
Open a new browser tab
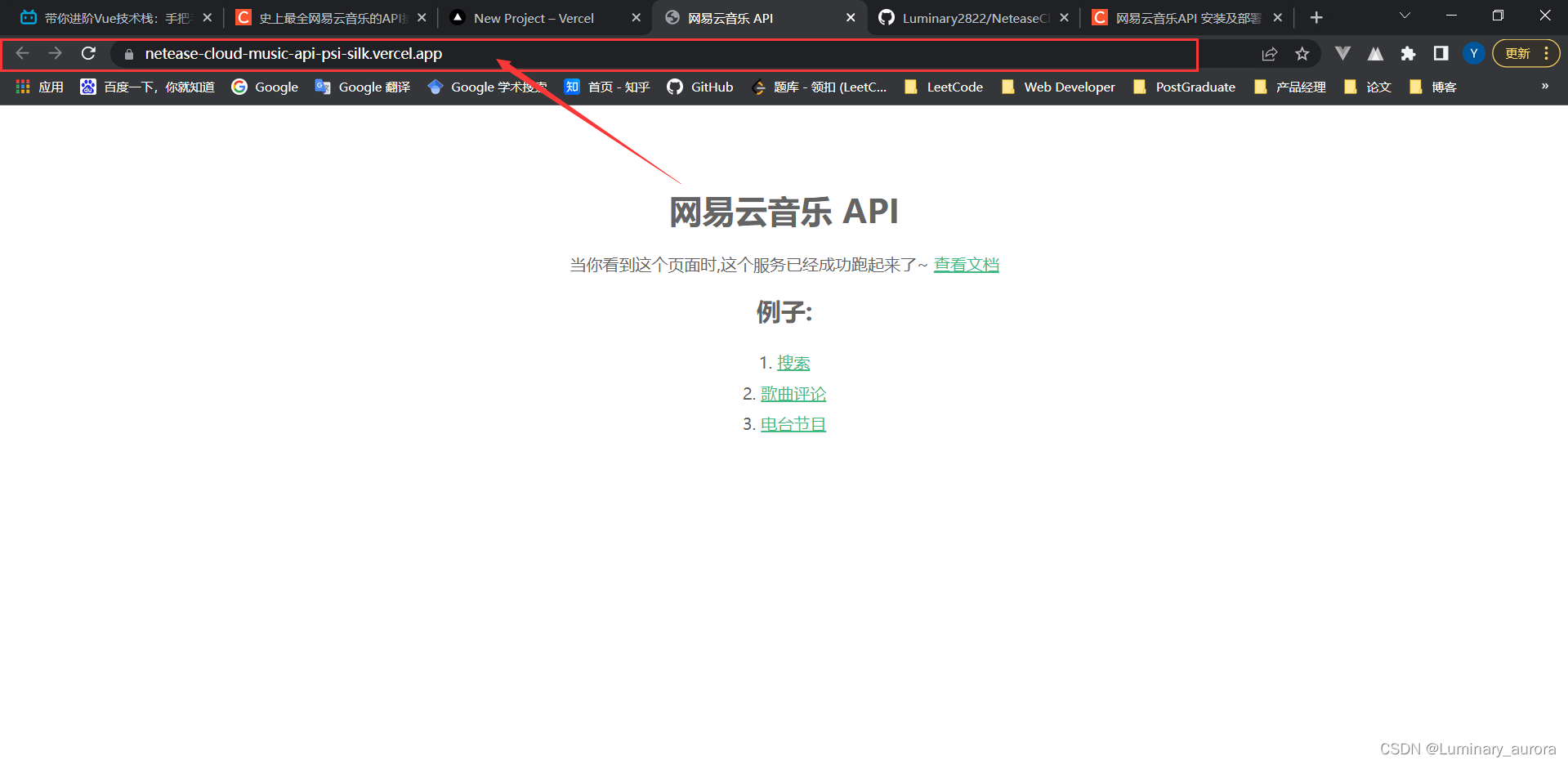[1316, 17]
